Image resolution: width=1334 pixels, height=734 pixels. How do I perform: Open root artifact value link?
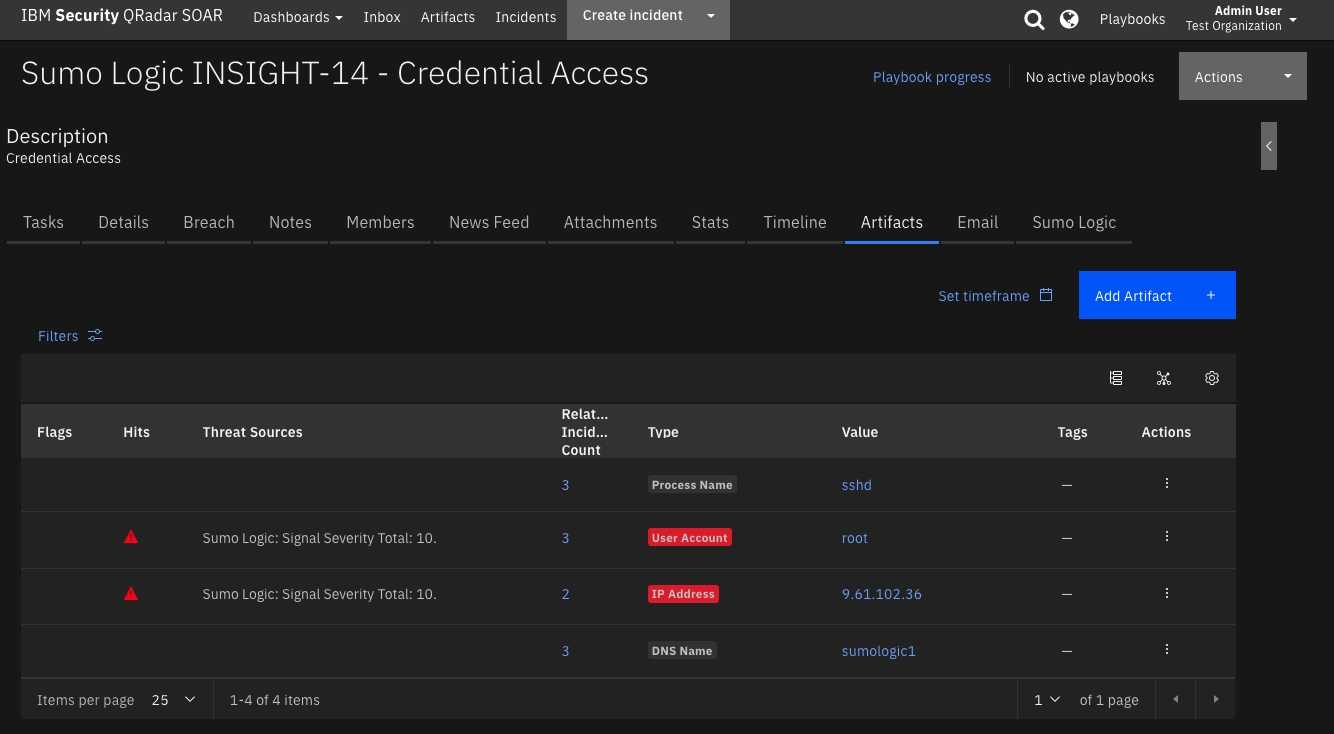tap(855, 538)
